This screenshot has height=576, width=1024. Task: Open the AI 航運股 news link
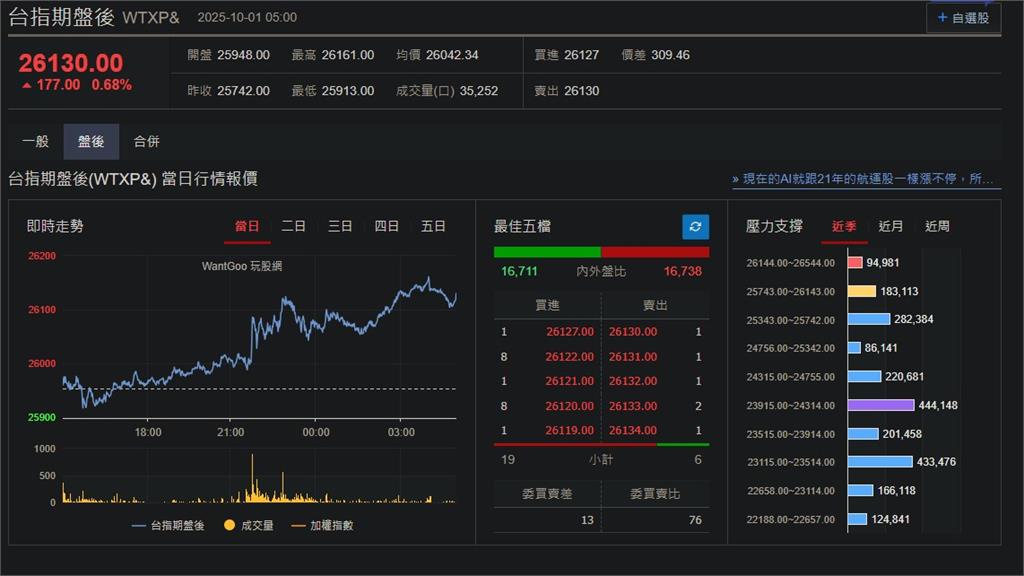[865, 179]
